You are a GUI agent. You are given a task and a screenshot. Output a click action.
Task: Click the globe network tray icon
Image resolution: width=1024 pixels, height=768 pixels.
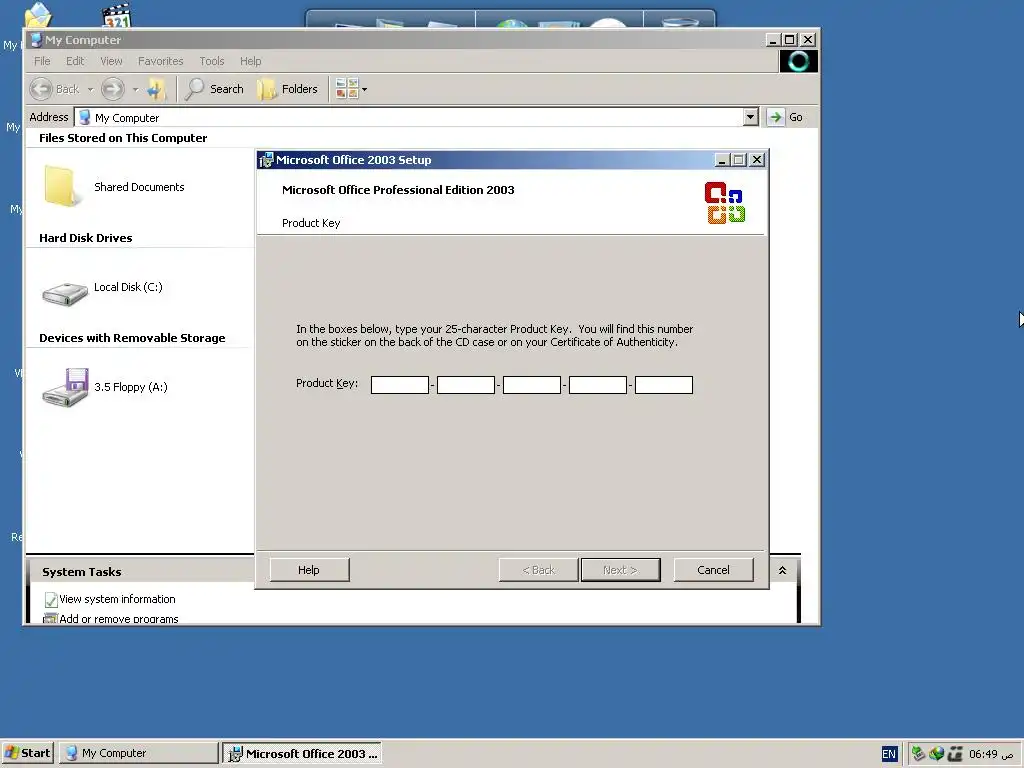click(x=936, y=754)
